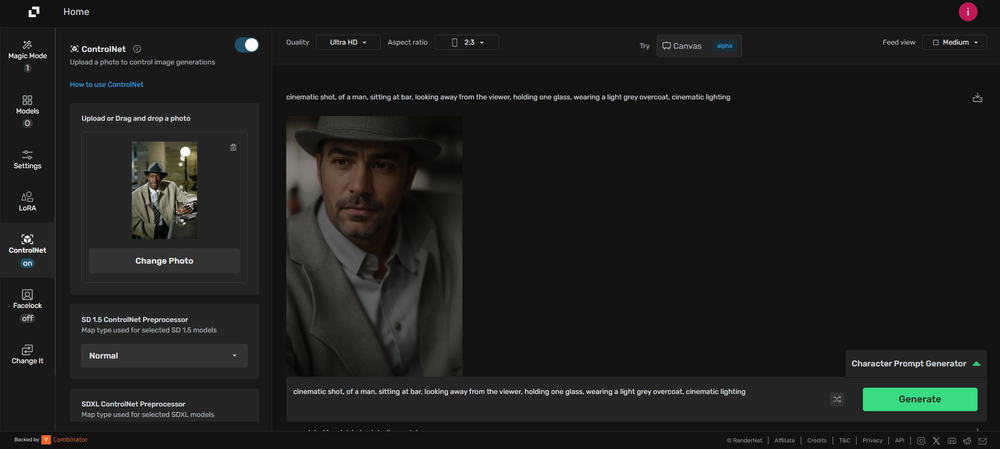Screen dimensions: 1000x449
Task: Download the generated image
Action: click(977, 98)
